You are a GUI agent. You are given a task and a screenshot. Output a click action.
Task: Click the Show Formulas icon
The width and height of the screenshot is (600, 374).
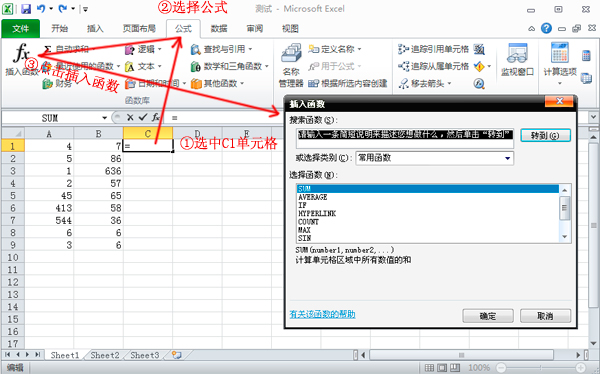point(479,49)
